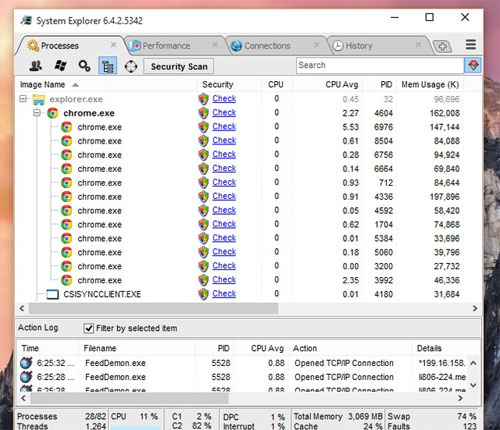Click the Security Scan button
Viewport: 500px width, 430px height.
pyautogui.click(x=179, y=66)
